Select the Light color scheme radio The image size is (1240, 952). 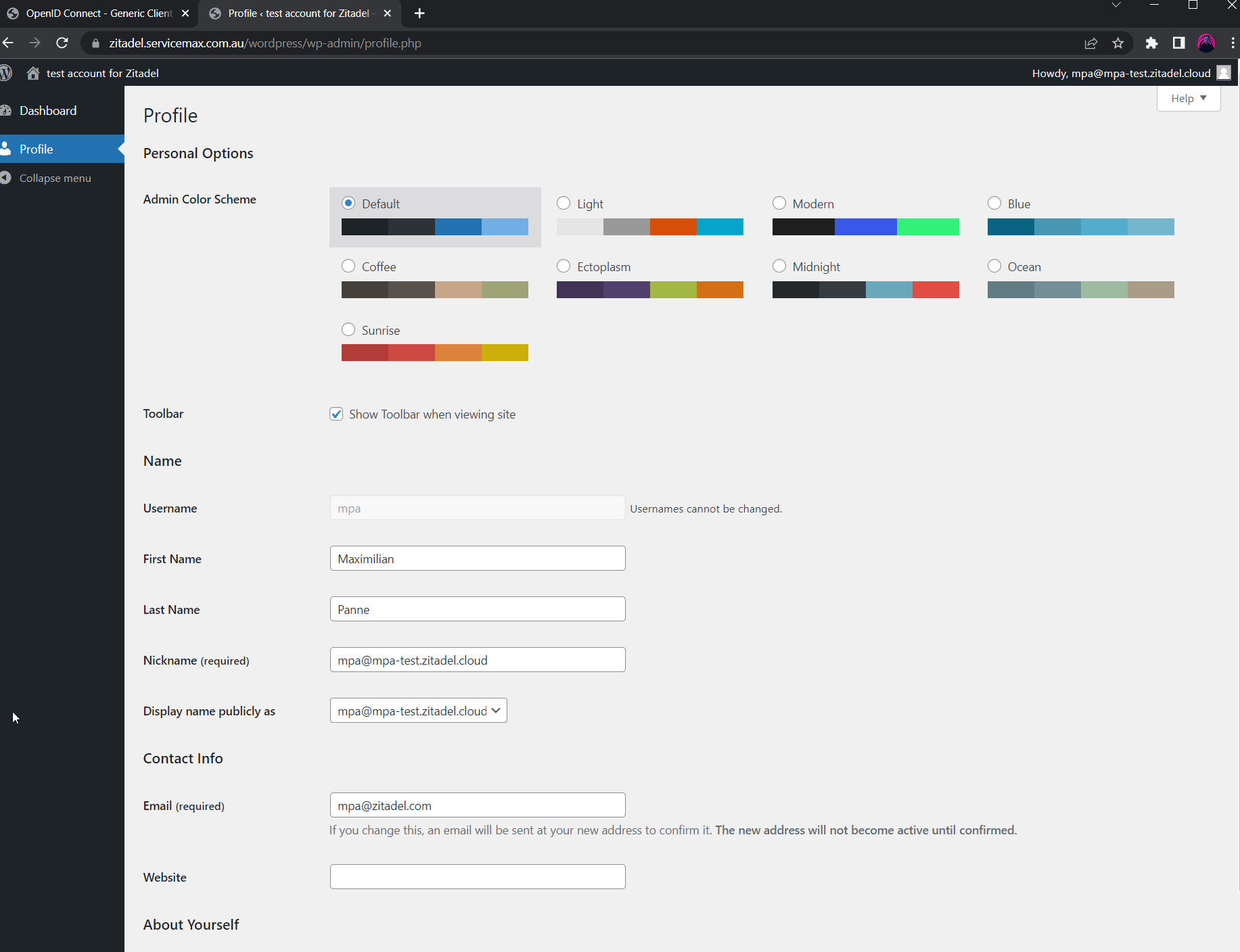click(x=564, y=203)
